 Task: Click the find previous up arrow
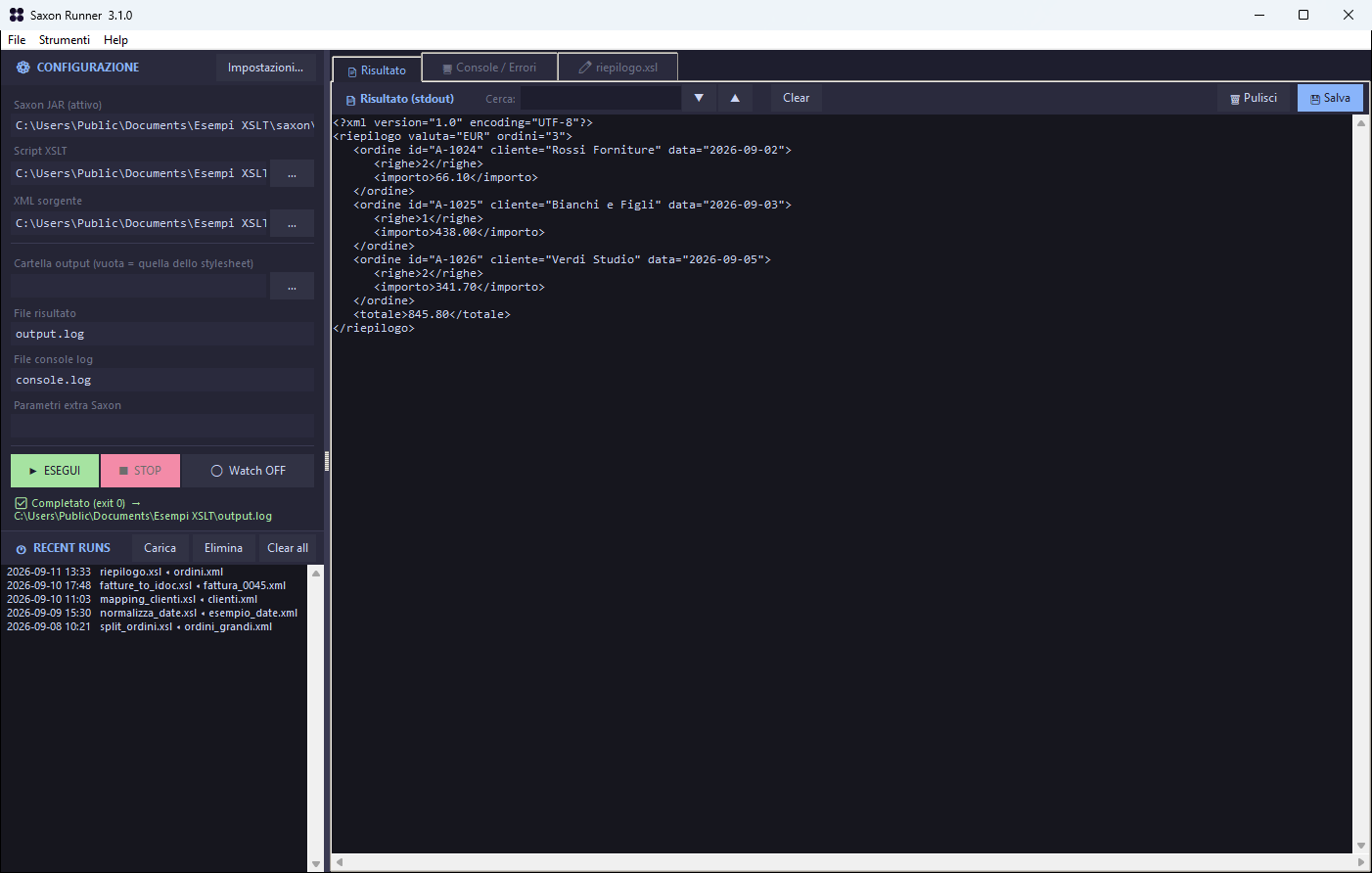(x=735, y=98)
